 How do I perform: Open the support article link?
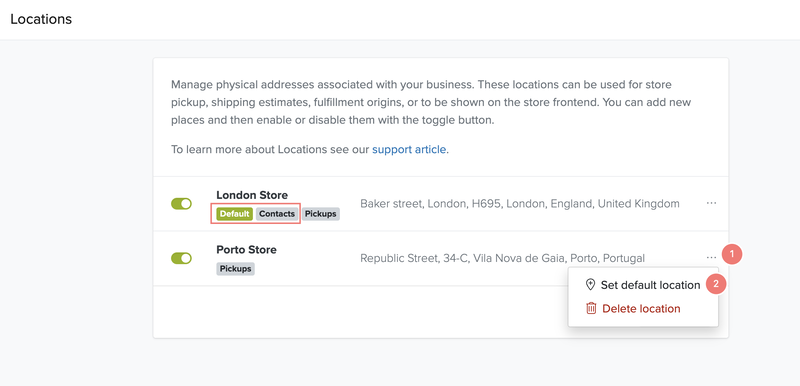coord(409,150)
